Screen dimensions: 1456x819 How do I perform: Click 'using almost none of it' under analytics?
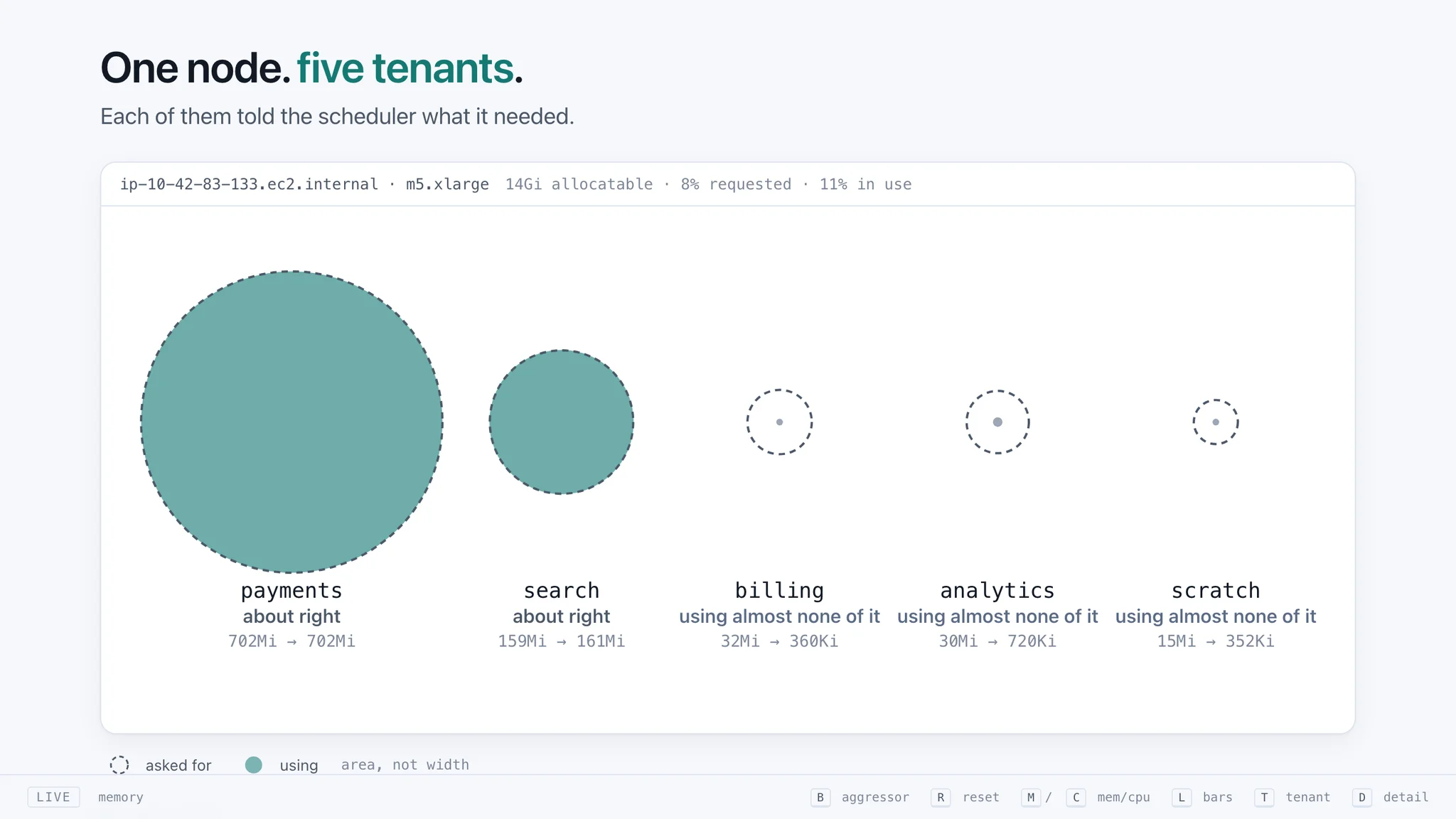coord(997,616)
